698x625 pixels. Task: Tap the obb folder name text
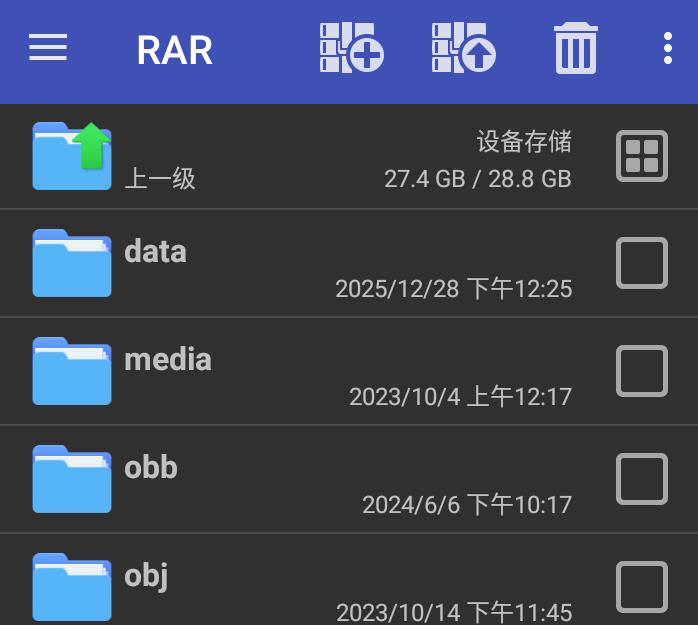(151, 467)
